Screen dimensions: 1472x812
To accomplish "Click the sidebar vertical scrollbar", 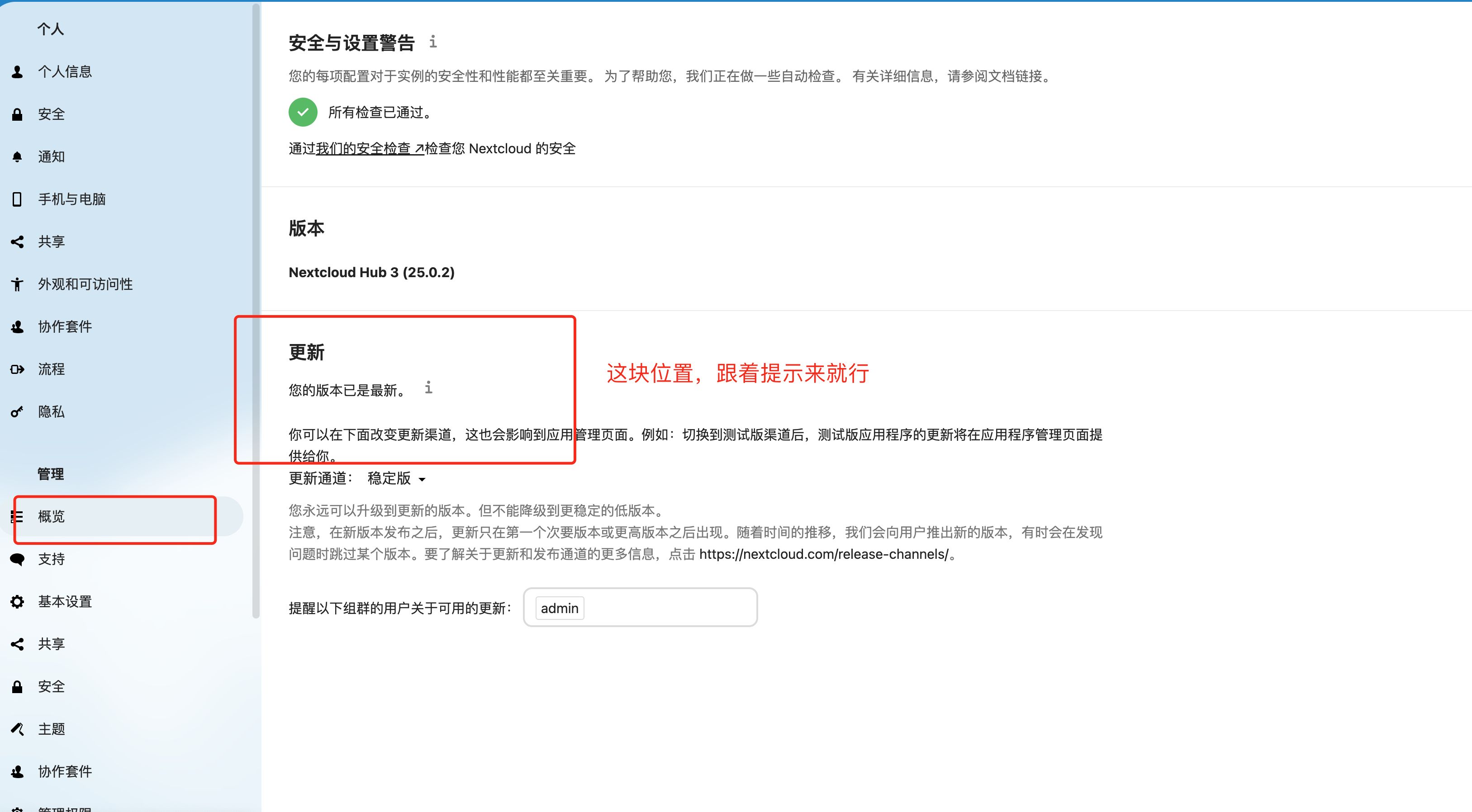I will 256,308.
